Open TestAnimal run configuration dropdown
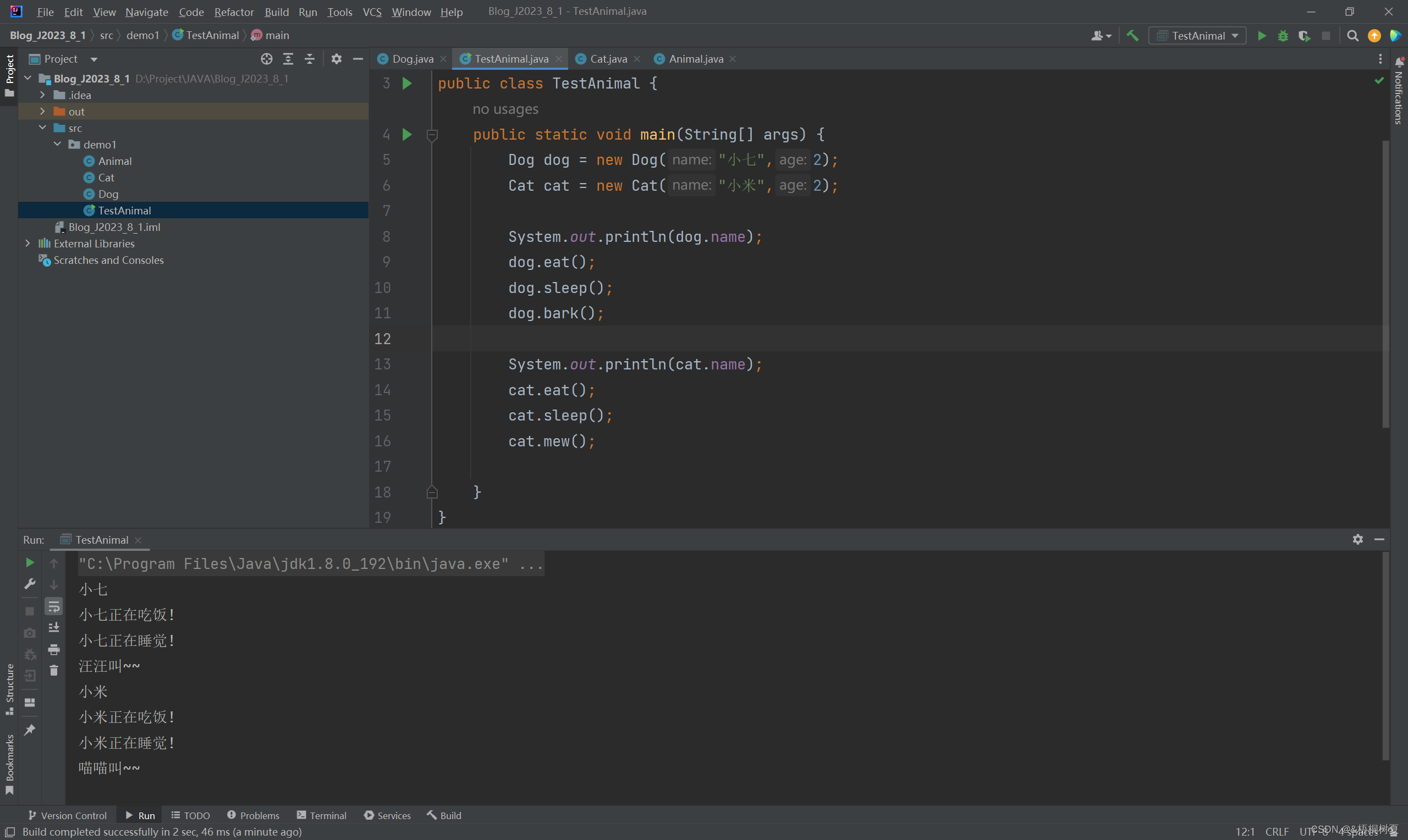This screenshot has height=840, width=1408. point(1198,36)
